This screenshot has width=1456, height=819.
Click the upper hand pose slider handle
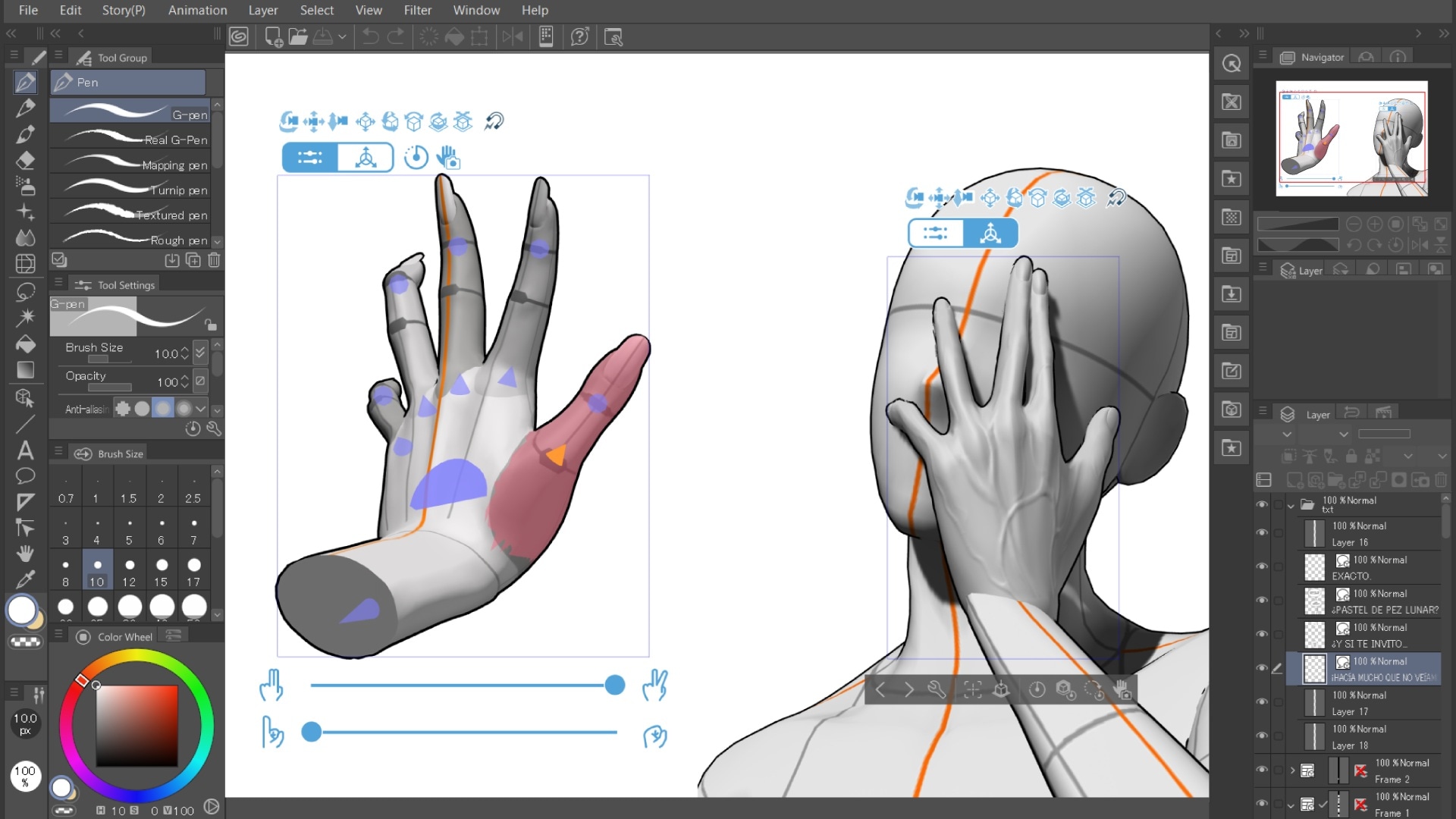coord(615,686)
